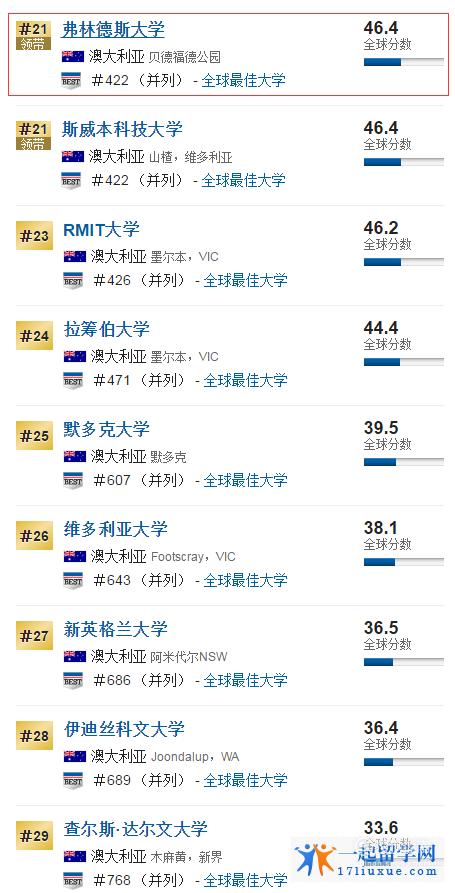Click the Australian flag beside 伊迪丝科文大学
Screen dimensions: 455x893
pos(75,756)
